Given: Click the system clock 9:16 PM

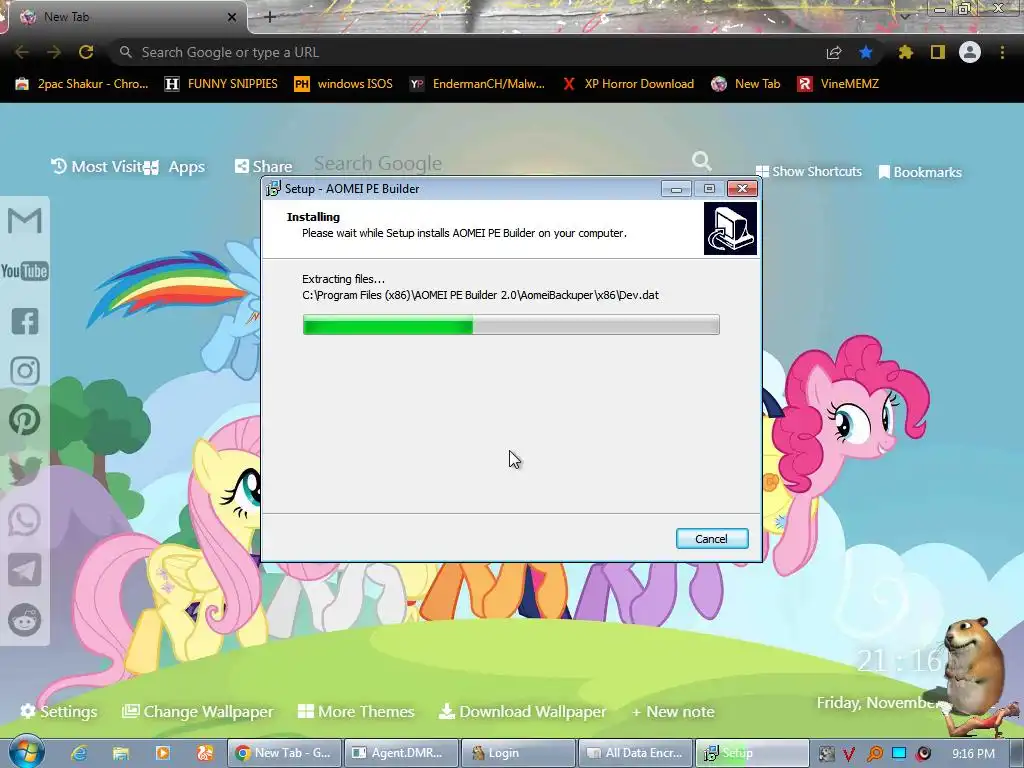Looking at the screenshot, I should point(973,754).
